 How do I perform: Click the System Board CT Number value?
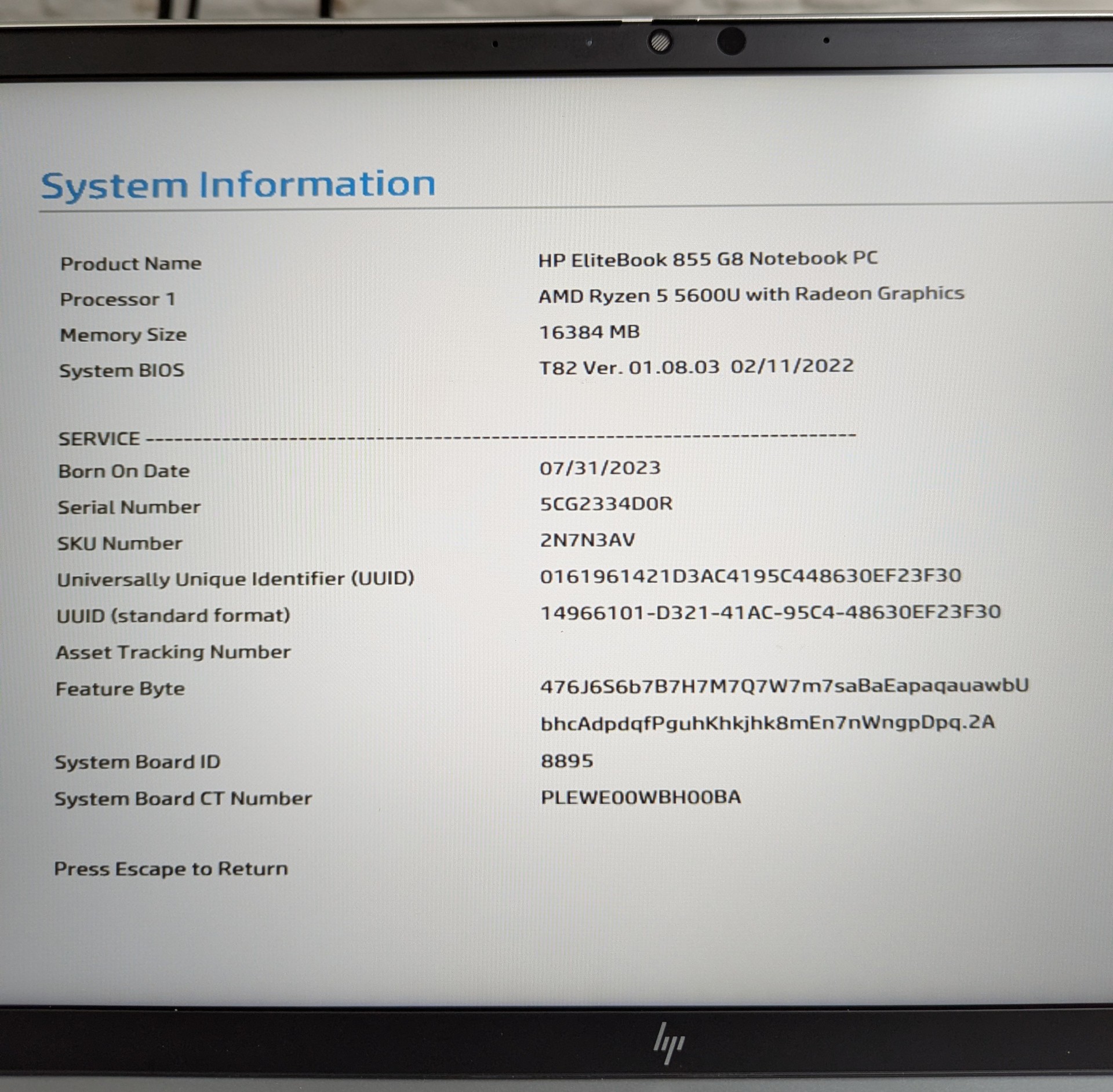pyautogui.click(x=641, y=797)
